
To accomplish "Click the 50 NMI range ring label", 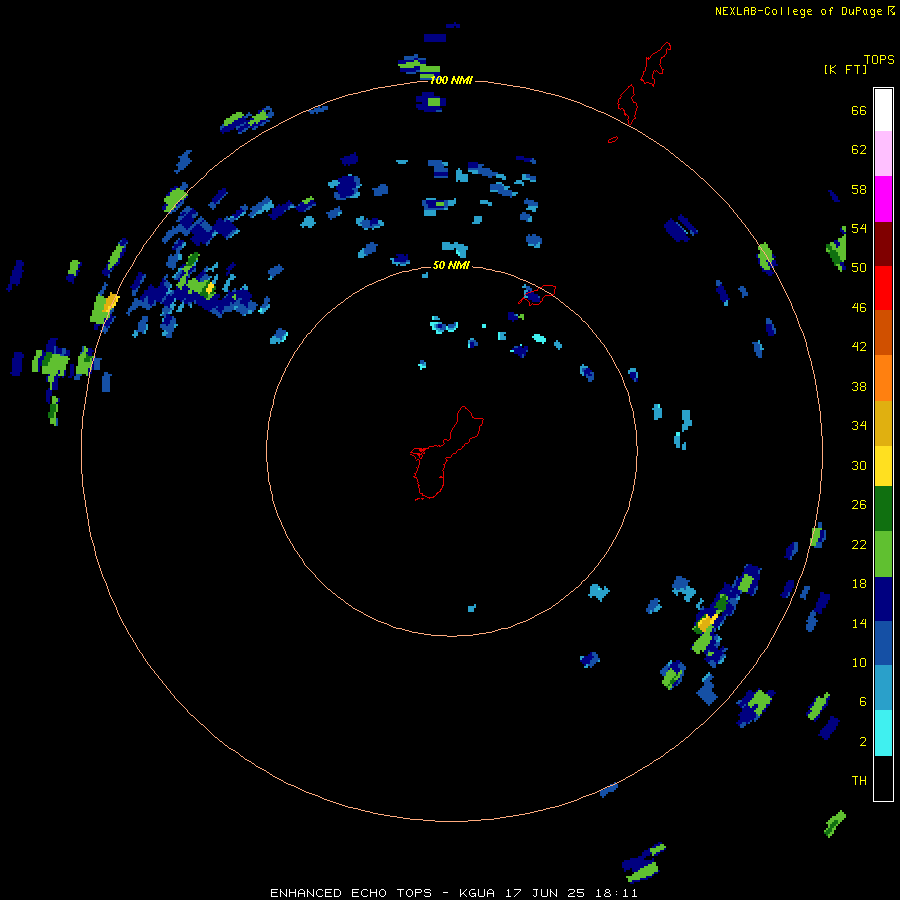I will [x=451, y=265].
